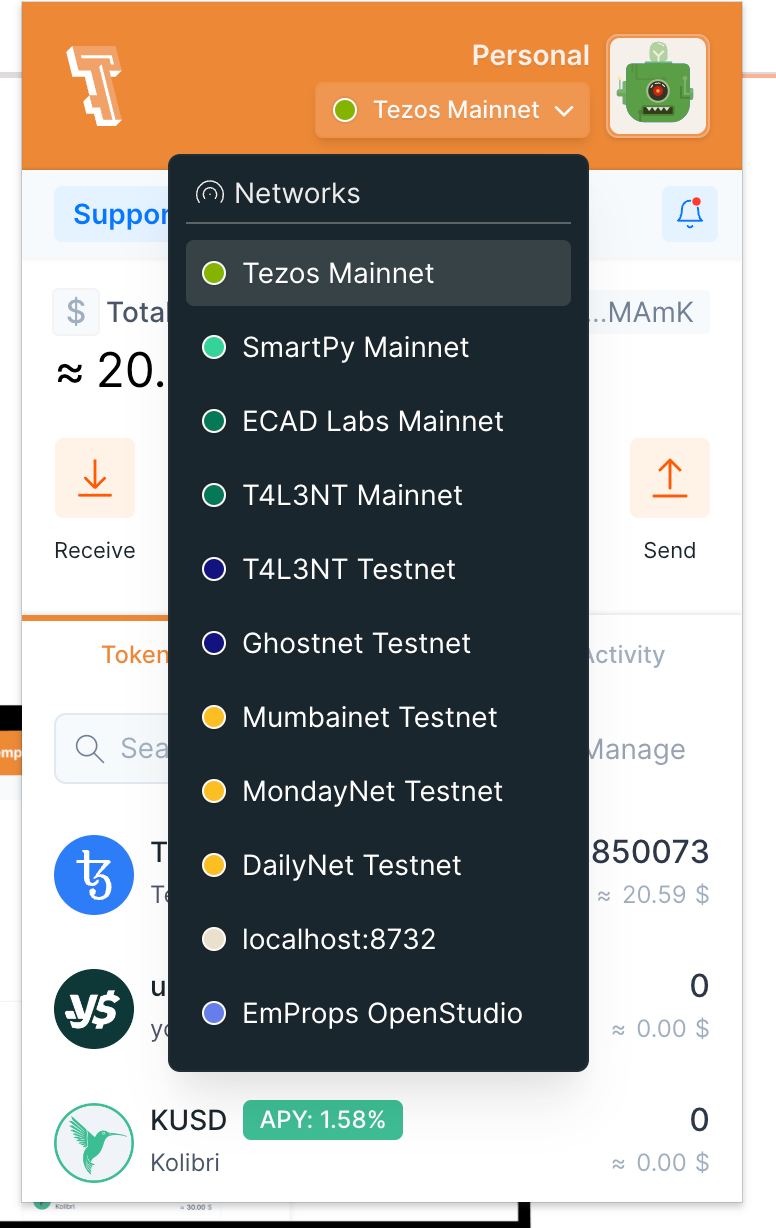
Task: Switch to the Tokens tab
Action: (x=134, y=655)
